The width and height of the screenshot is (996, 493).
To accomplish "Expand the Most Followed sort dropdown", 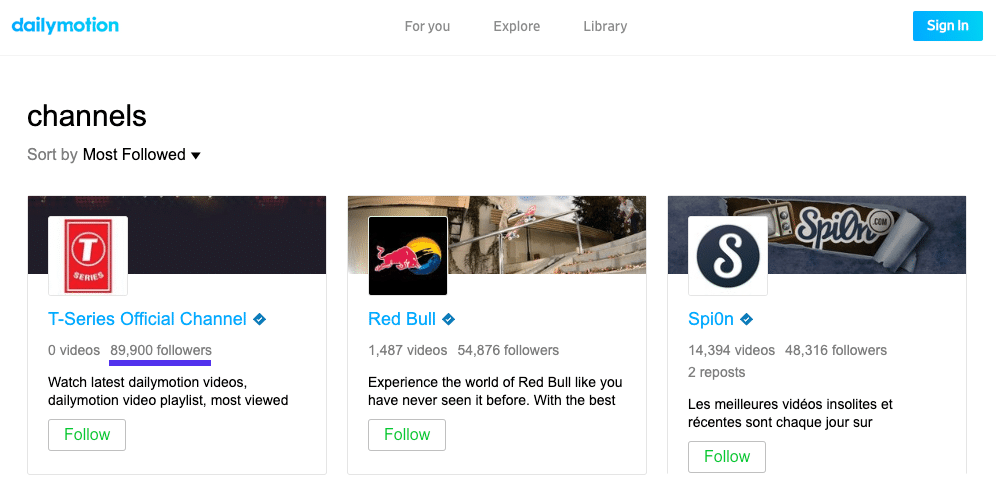I will [x=142, y=155].
